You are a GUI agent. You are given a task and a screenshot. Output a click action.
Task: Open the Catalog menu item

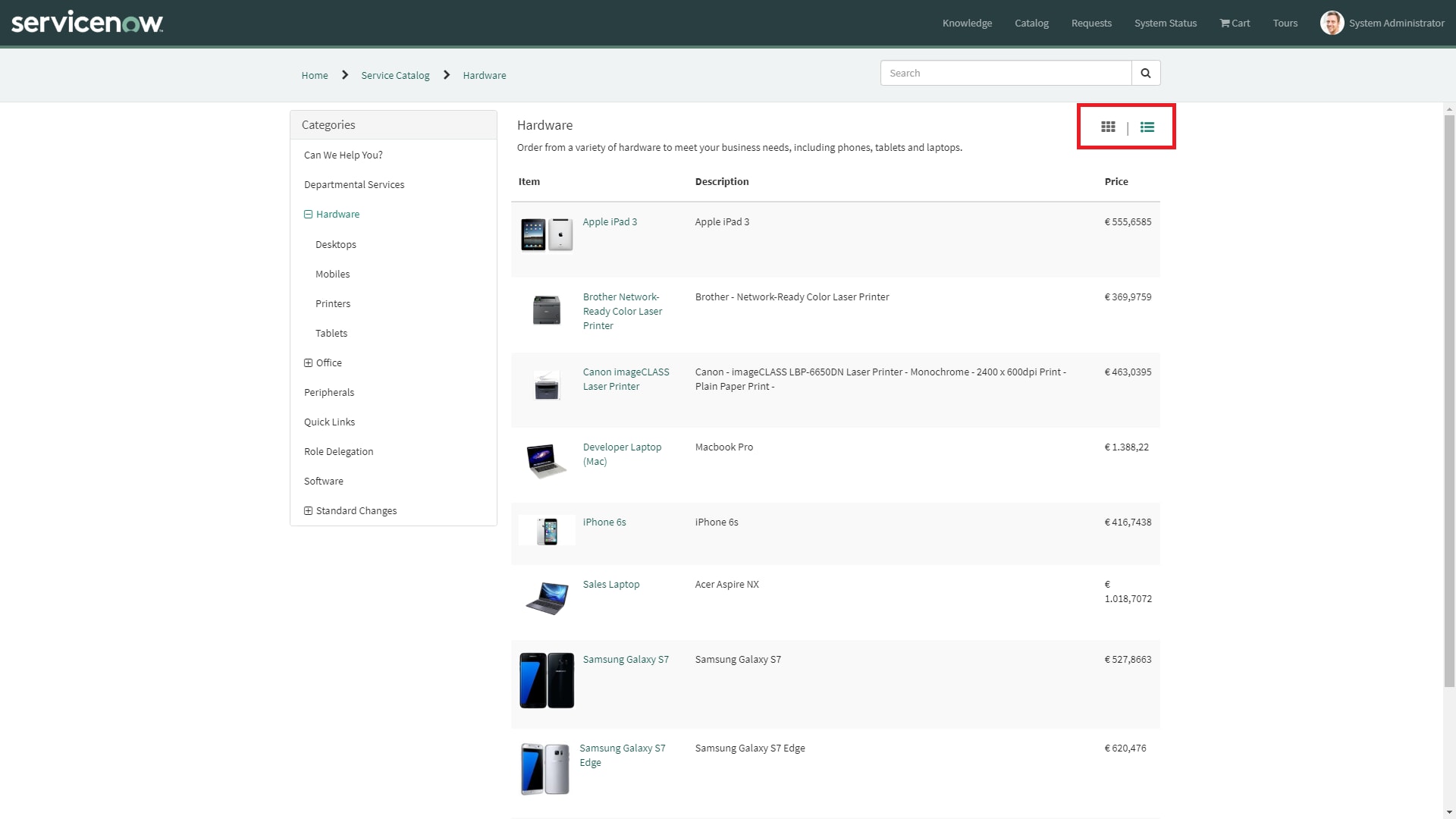(x=1031, y=23)
